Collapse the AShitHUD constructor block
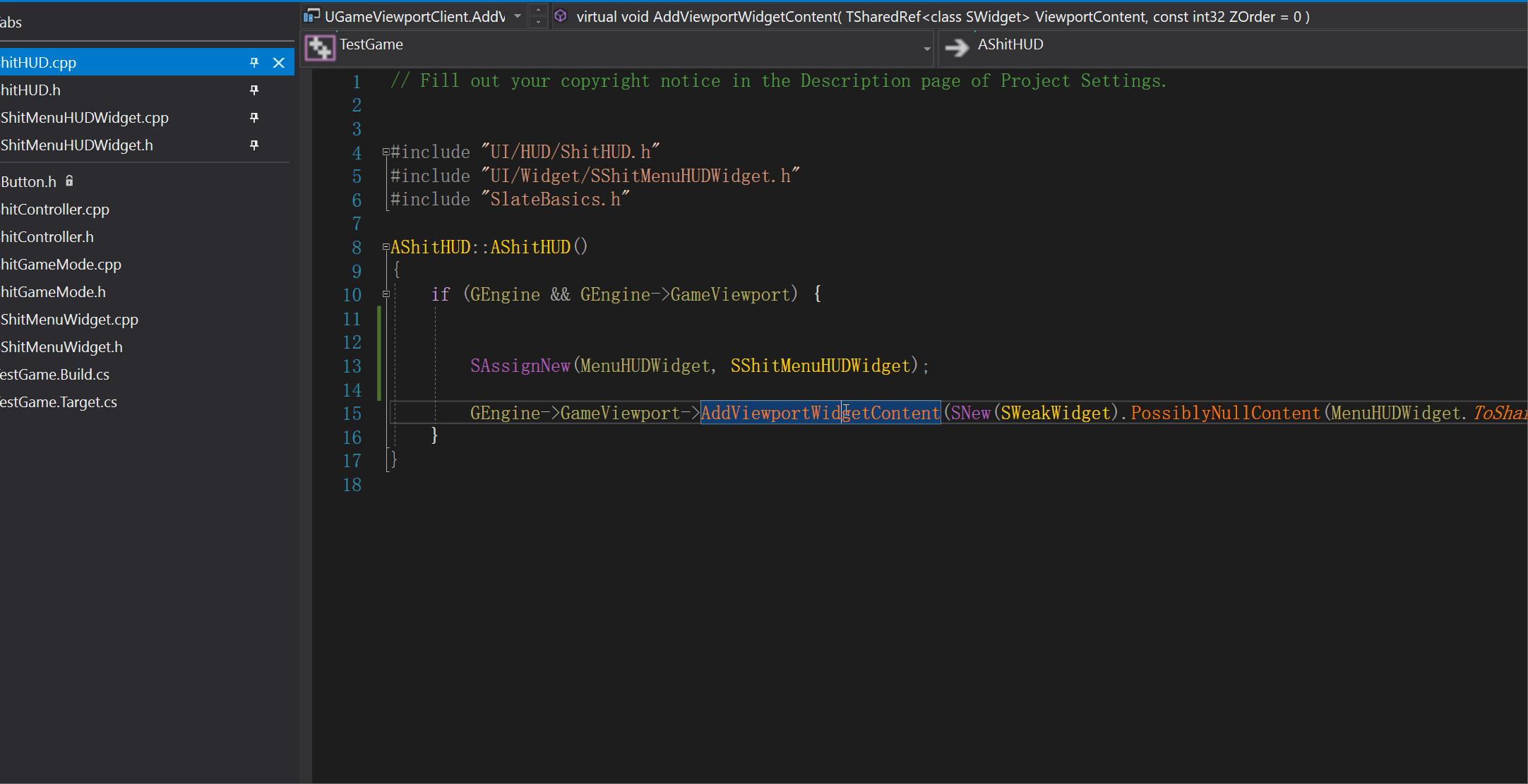The width and height of the screenshot is (1528, 784). tap(386, 247)
